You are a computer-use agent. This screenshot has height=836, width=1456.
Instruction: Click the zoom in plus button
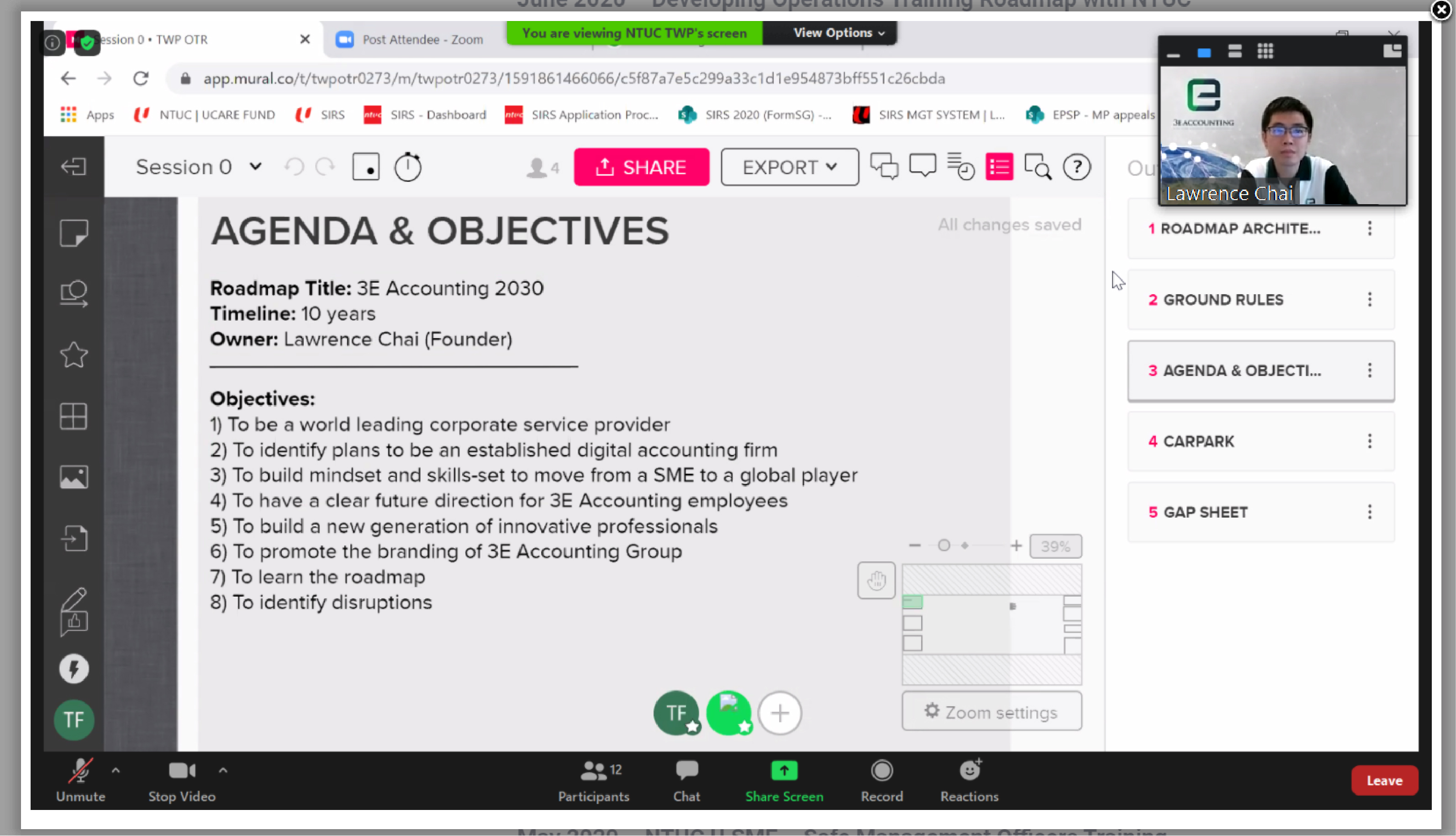click(x=1016, y=545)
